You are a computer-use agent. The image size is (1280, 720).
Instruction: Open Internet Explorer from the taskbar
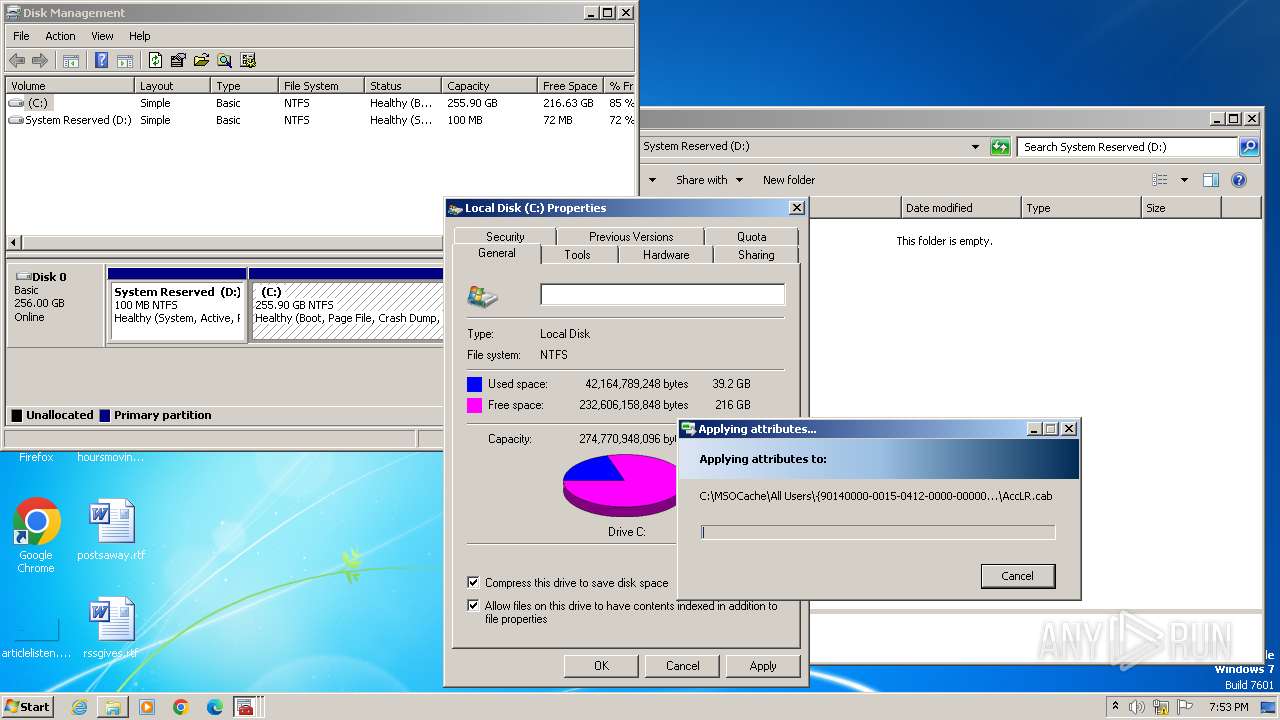coord(79,707)
